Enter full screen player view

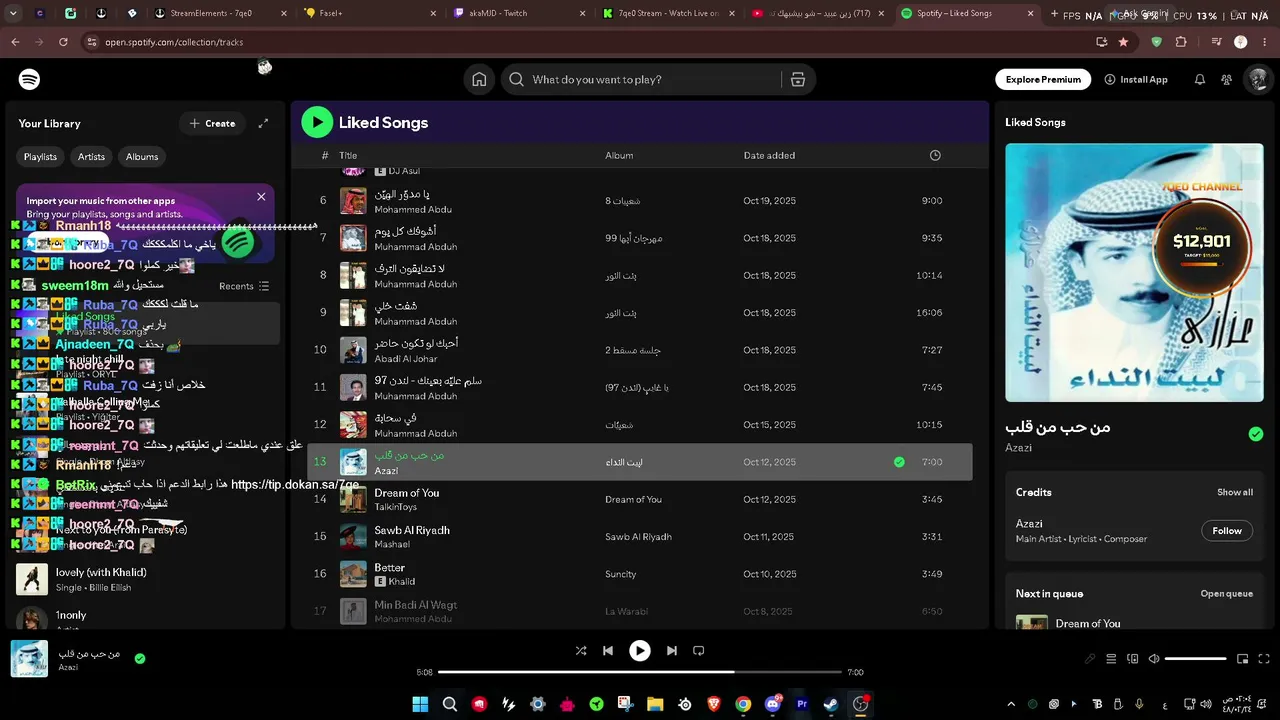point(1265,659)
